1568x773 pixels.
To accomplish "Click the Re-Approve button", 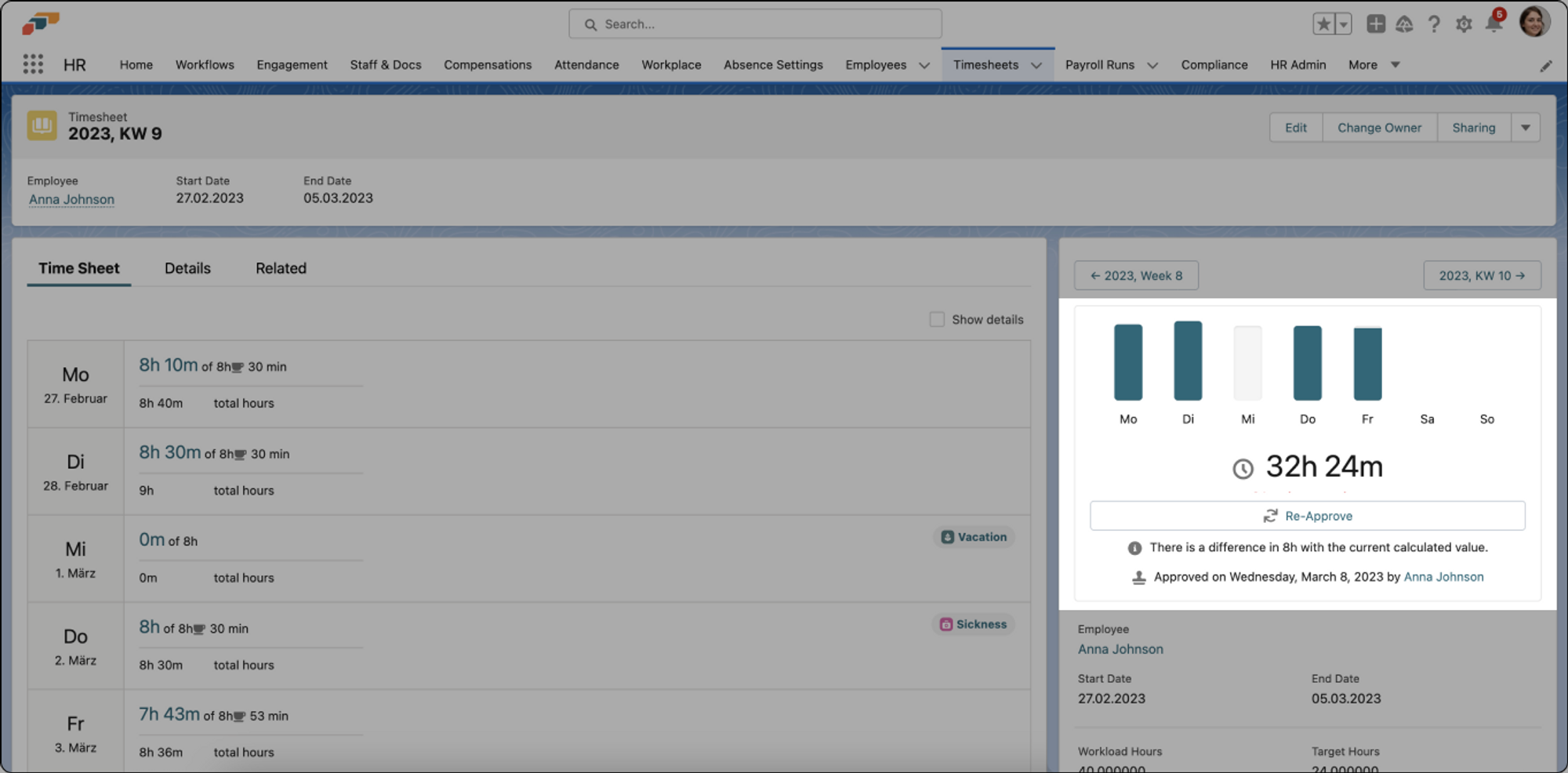I will 1307,515.
